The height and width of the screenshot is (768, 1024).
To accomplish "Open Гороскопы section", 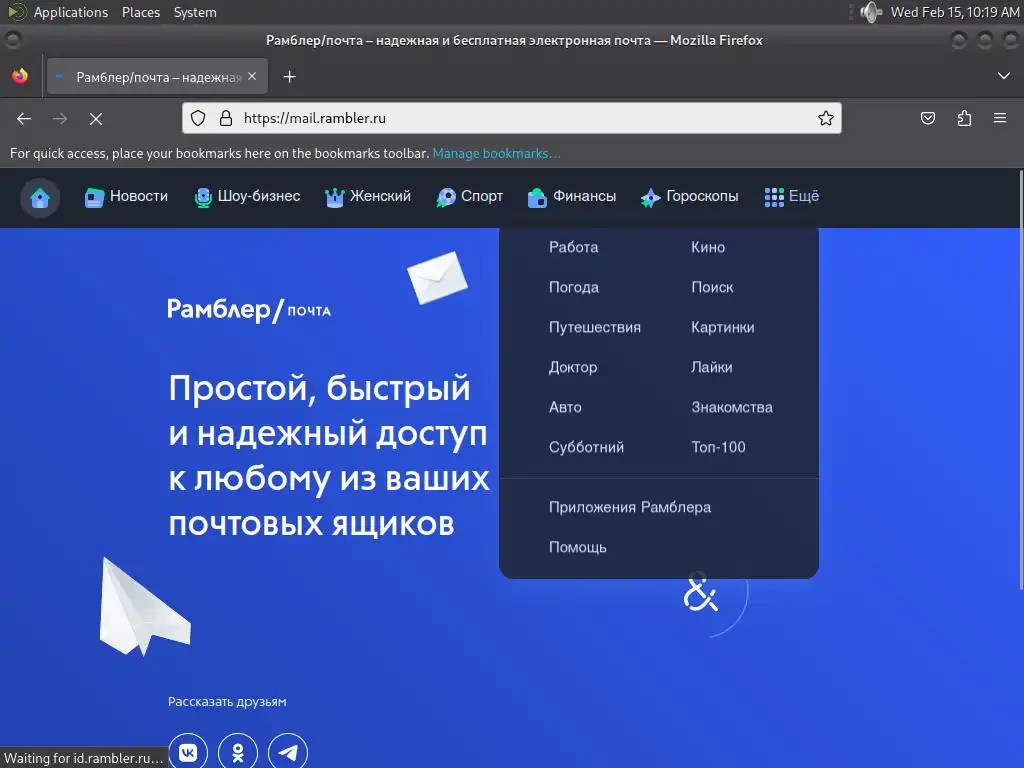I will [x=690, y=197].
